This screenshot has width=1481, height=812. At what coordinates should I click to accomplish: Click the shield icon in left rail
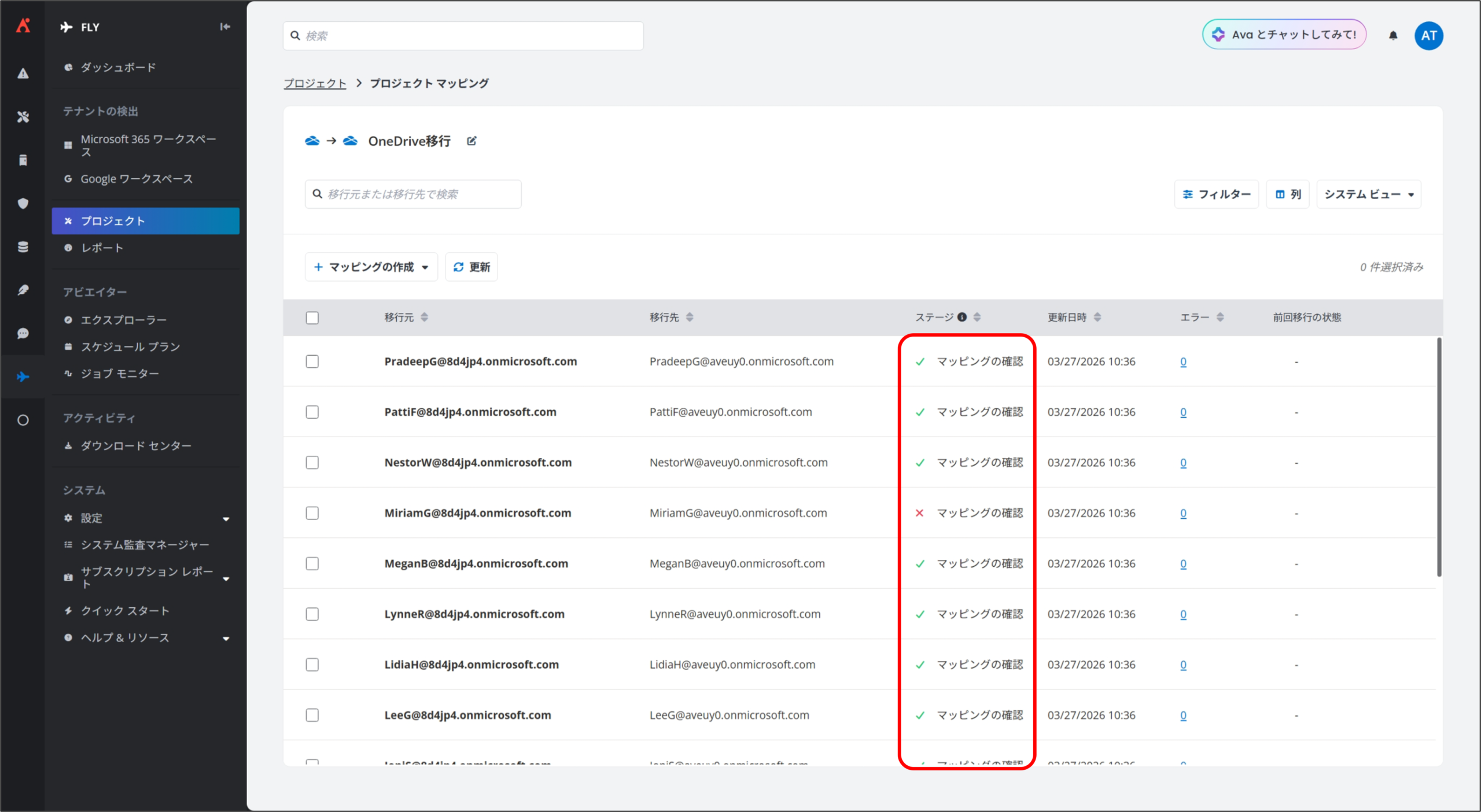point(23,203)
